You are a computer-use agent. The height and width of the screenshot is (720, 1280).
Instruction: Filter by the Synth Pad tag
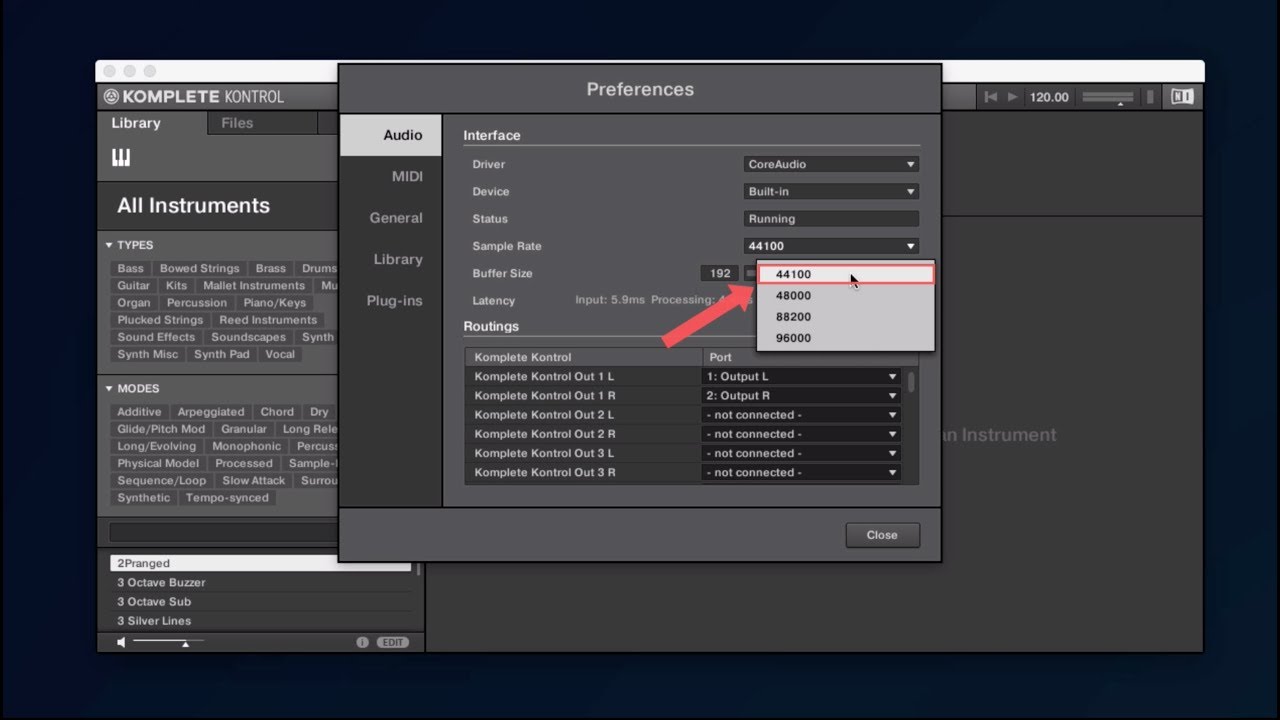(222, 354)
